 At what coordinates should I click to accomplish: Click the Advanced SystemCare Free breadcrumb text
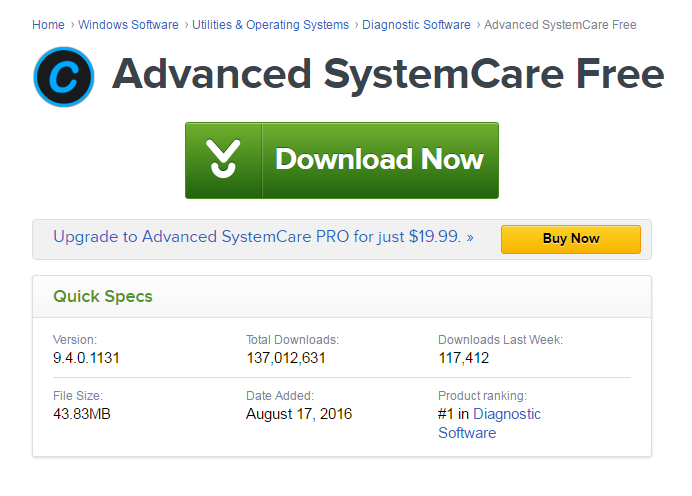click(x=560, y=25)
